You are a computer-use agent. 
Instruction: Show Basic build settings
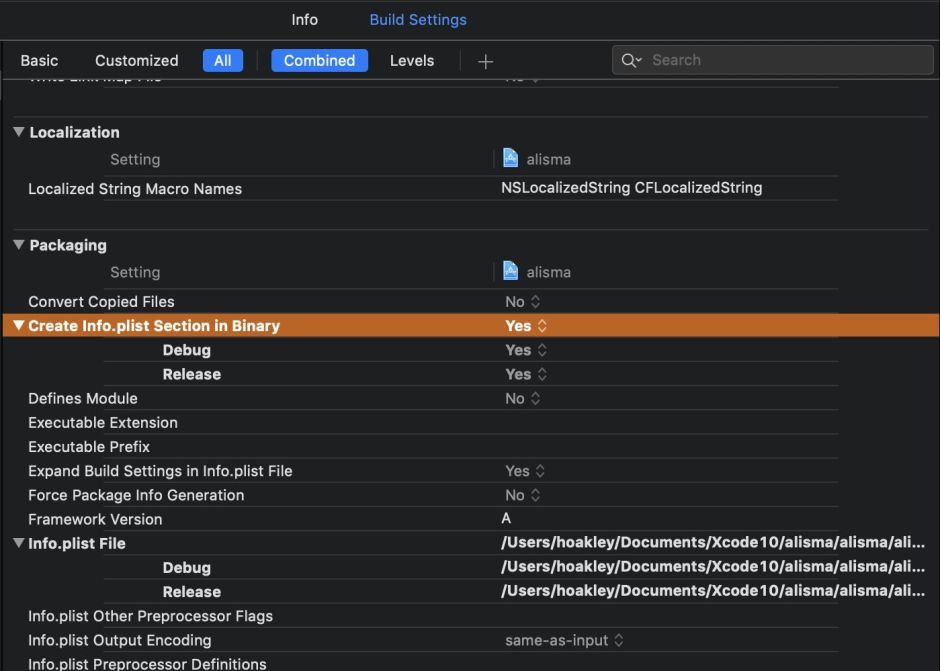[39, 61]
